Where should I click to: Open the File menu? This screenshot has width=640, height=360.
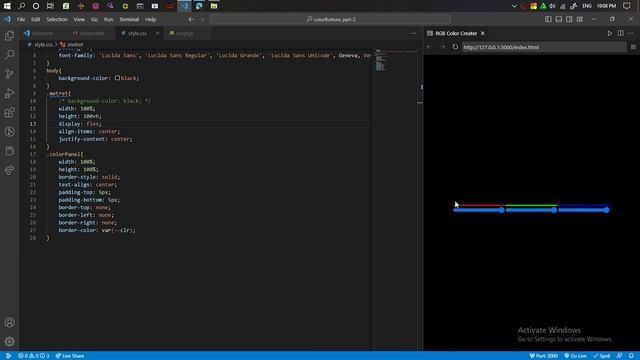pos(21,19)
